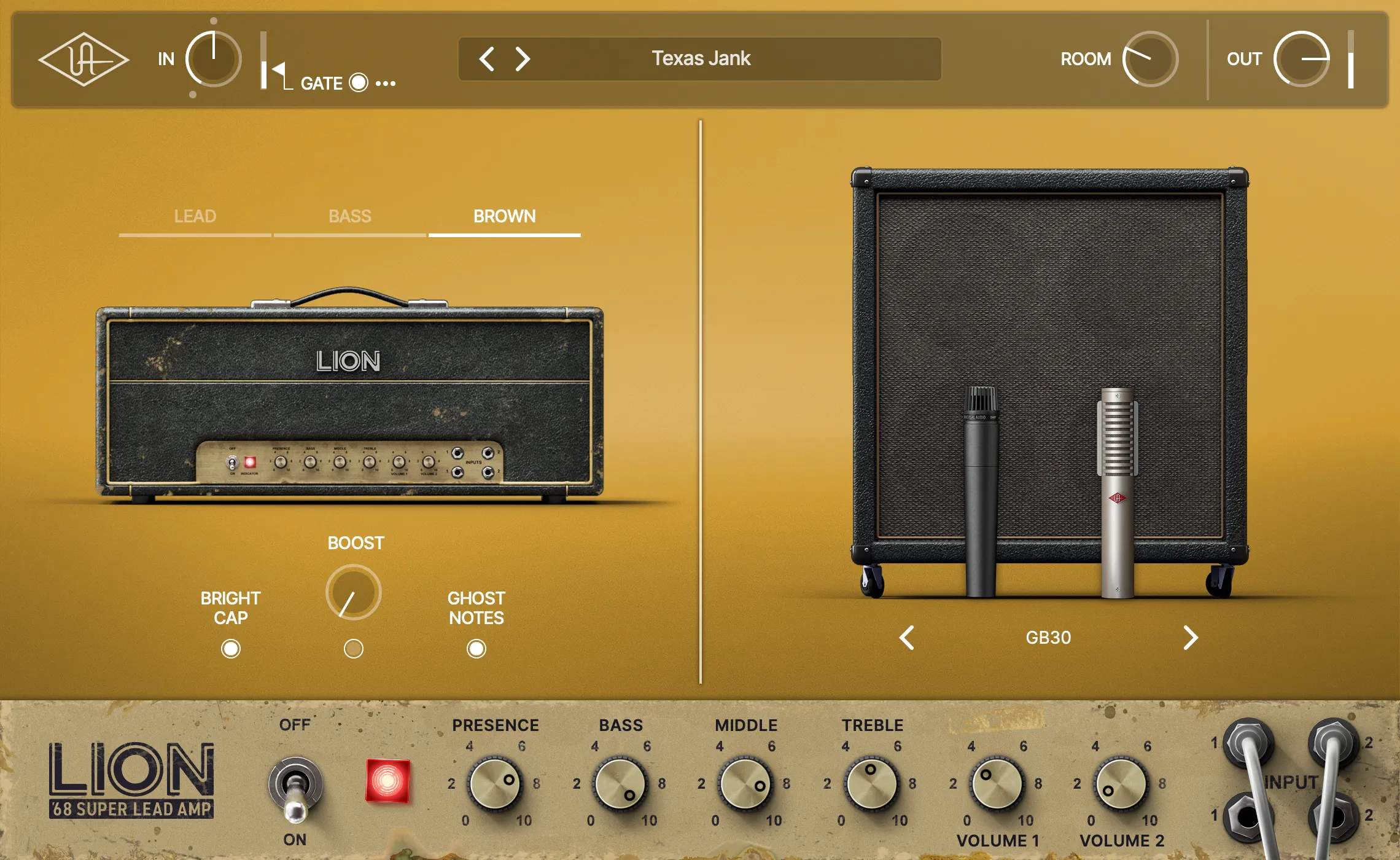Adjust the MIDDLE tone knob

[746, 784]
